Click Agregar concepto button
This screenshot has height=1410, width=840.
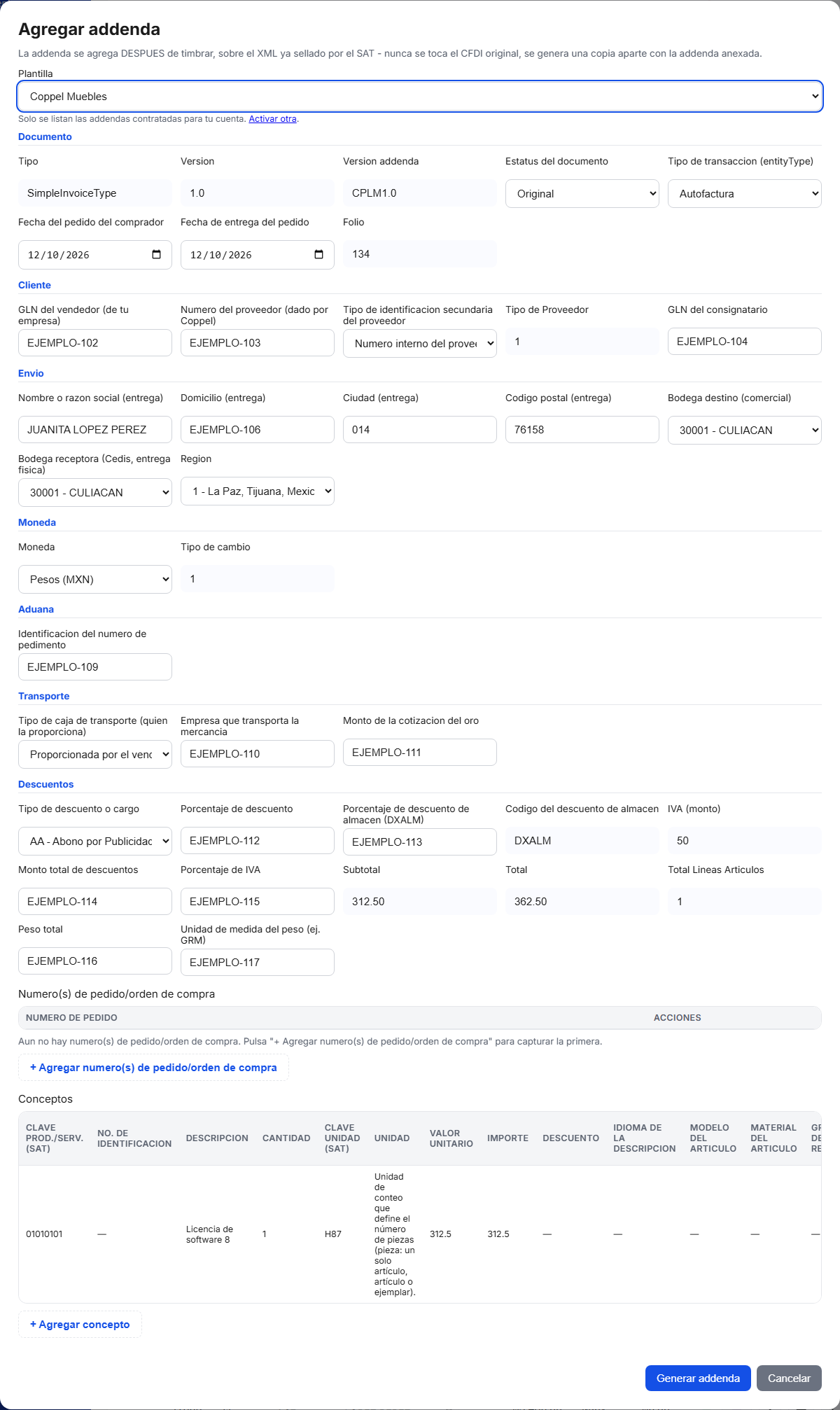[80, 1325]
